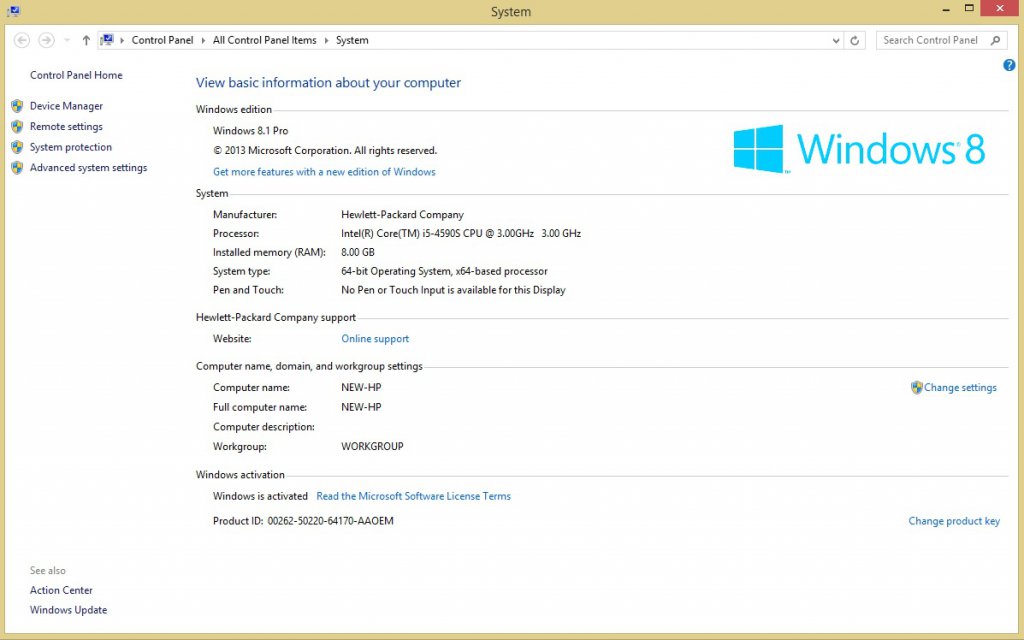The width and height of the screenshot is (1024, 640).
Task: Get more features with new Windows edition
Action: [x=324, y=172]
